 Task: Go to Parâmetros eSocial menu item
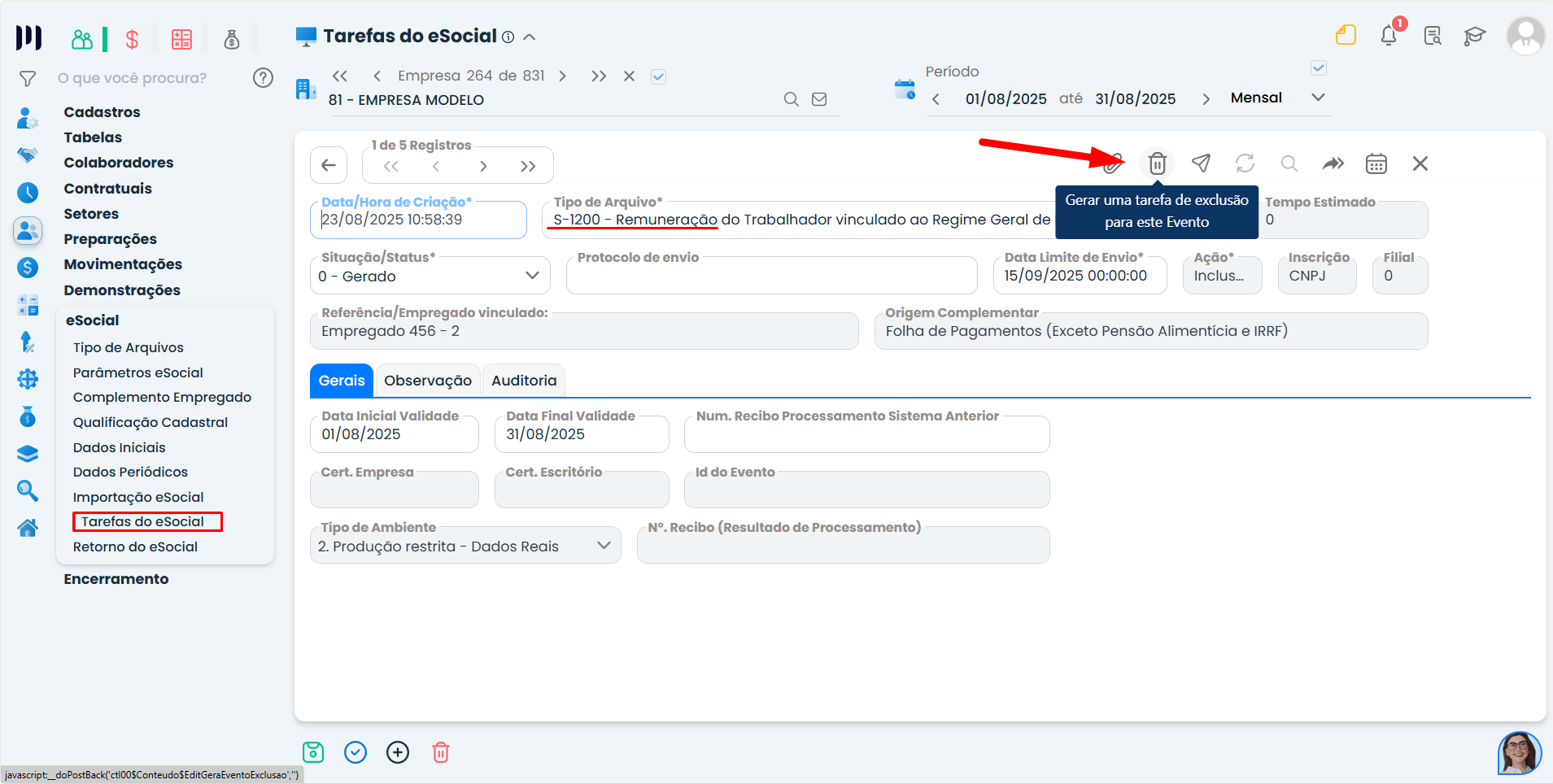(x=137, y=372)
